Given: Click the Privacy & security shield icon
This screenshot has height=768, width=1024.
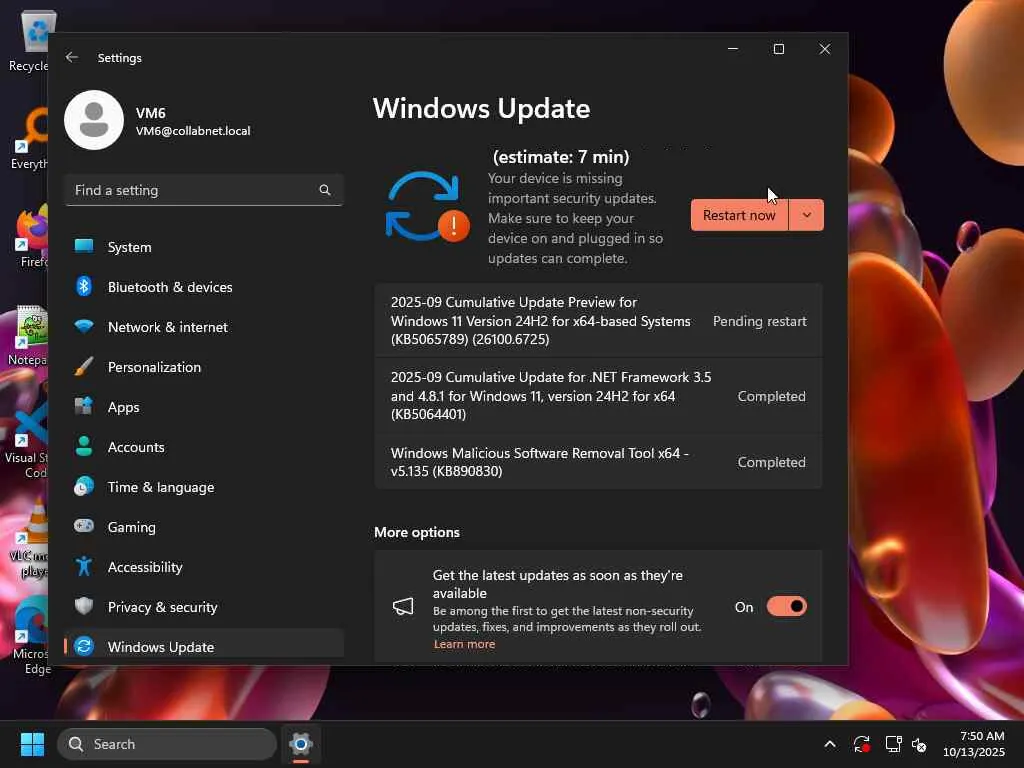Looking at the screenshot, I should [x=84, y=606].
